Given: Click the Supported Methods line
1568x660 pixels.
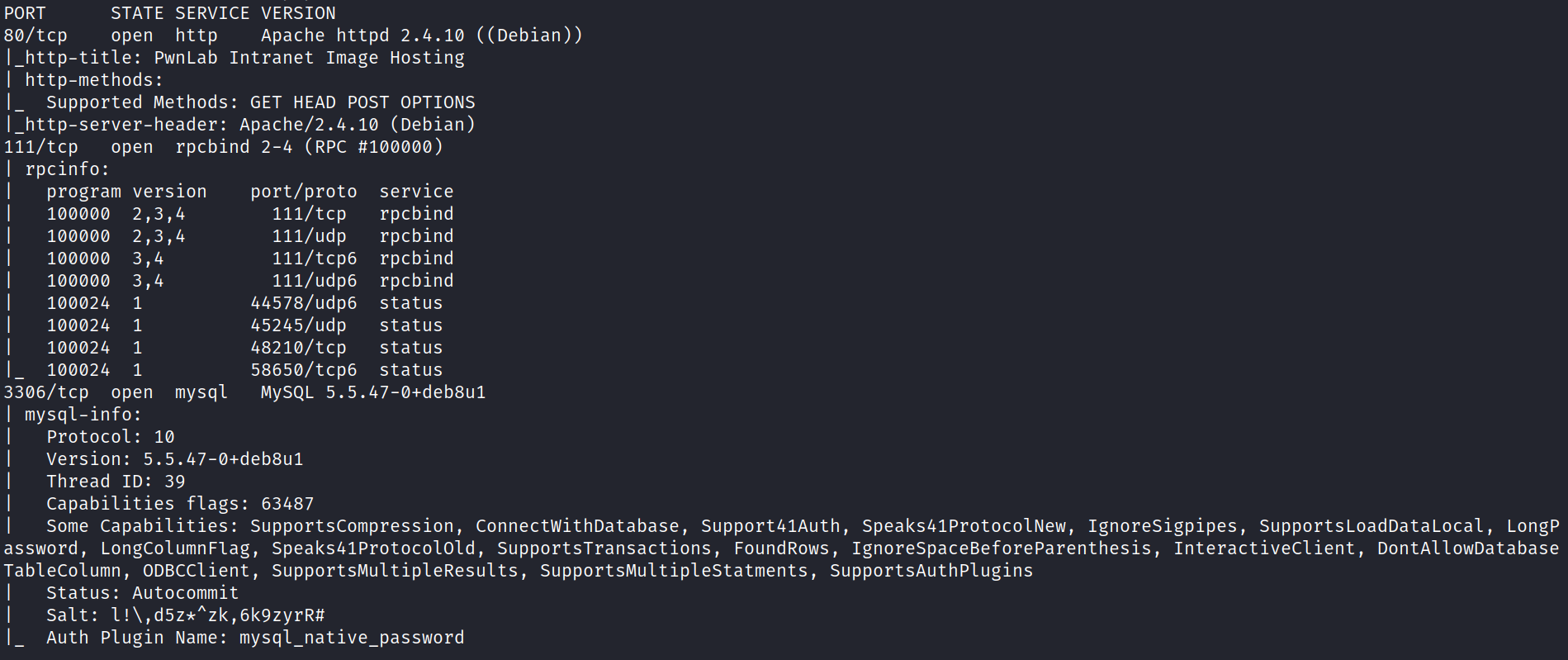Looking at the screenshot, I should (260, 102).
